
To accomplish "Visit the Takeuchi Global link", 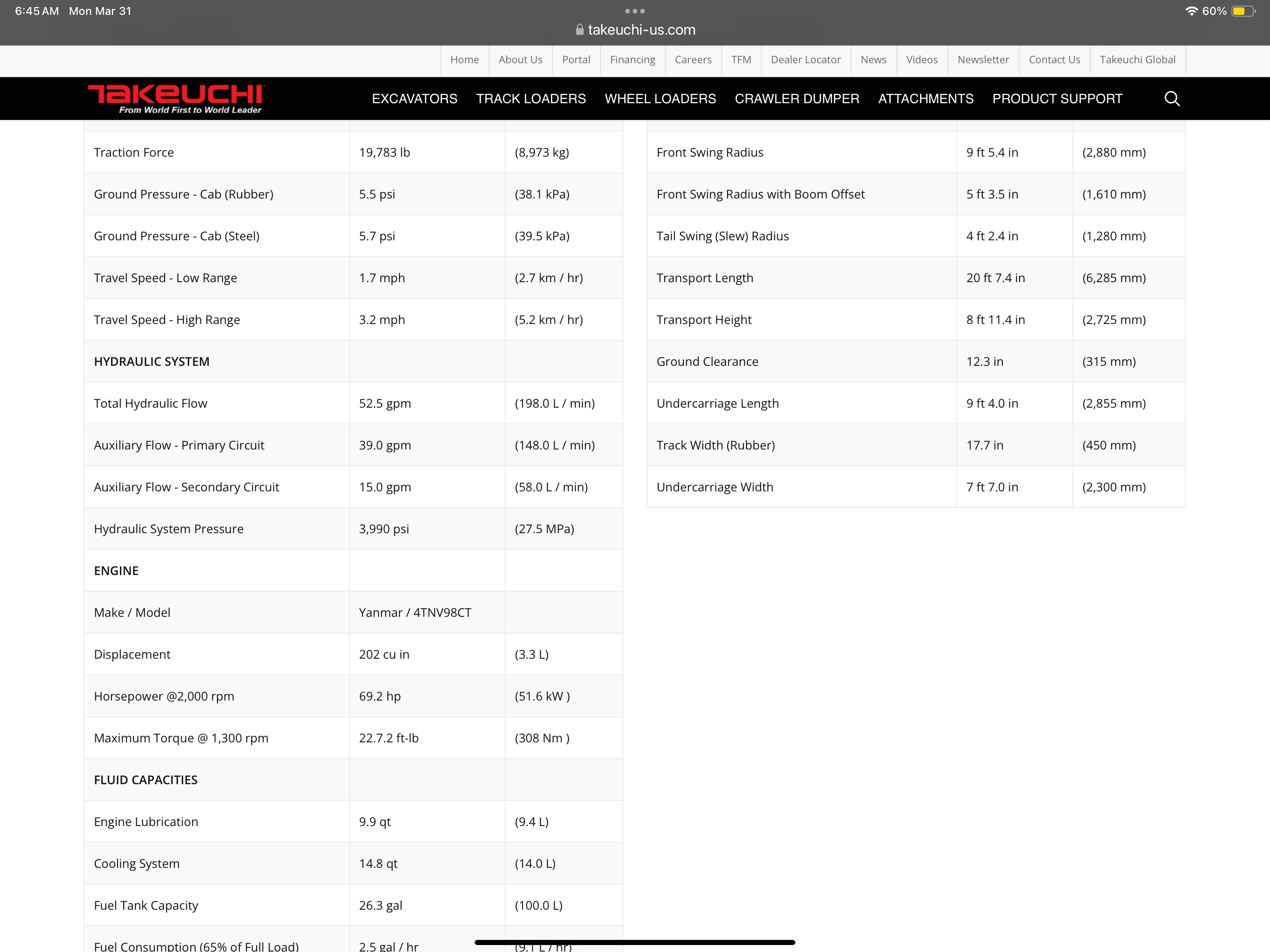I will (x=1138, y=59).
